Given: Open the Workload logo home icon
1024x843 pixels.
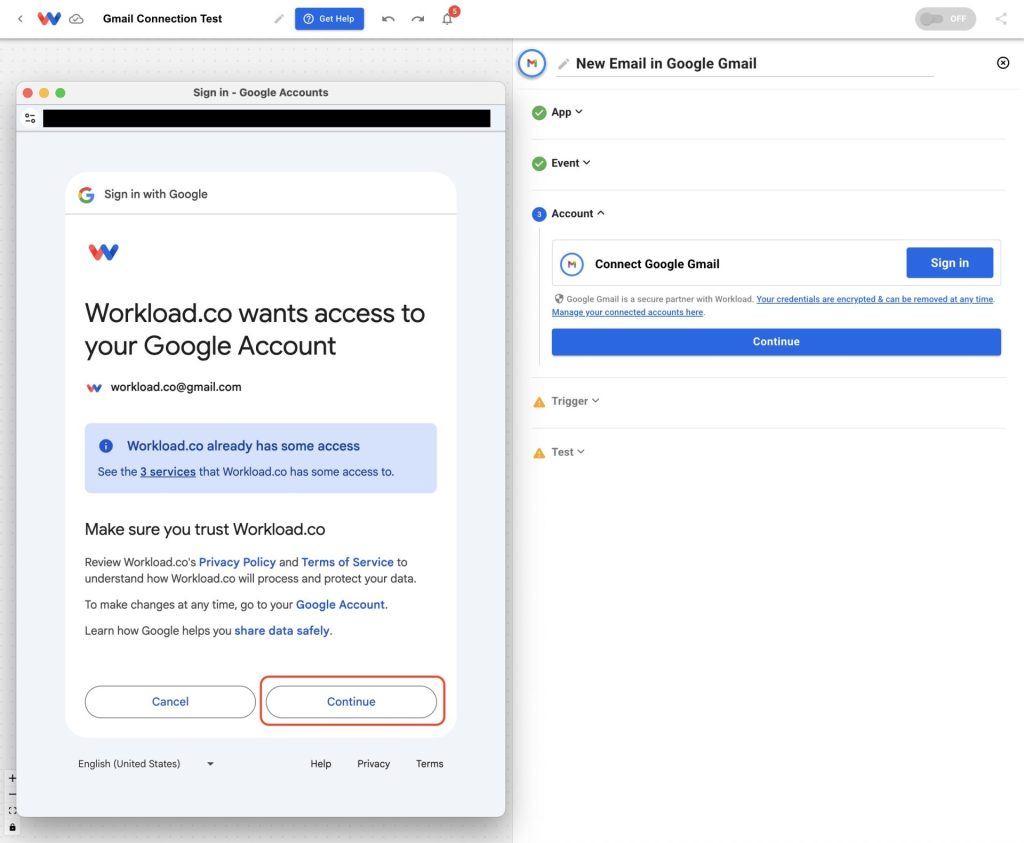Looking at the screenshot, I should pos(49,18).
